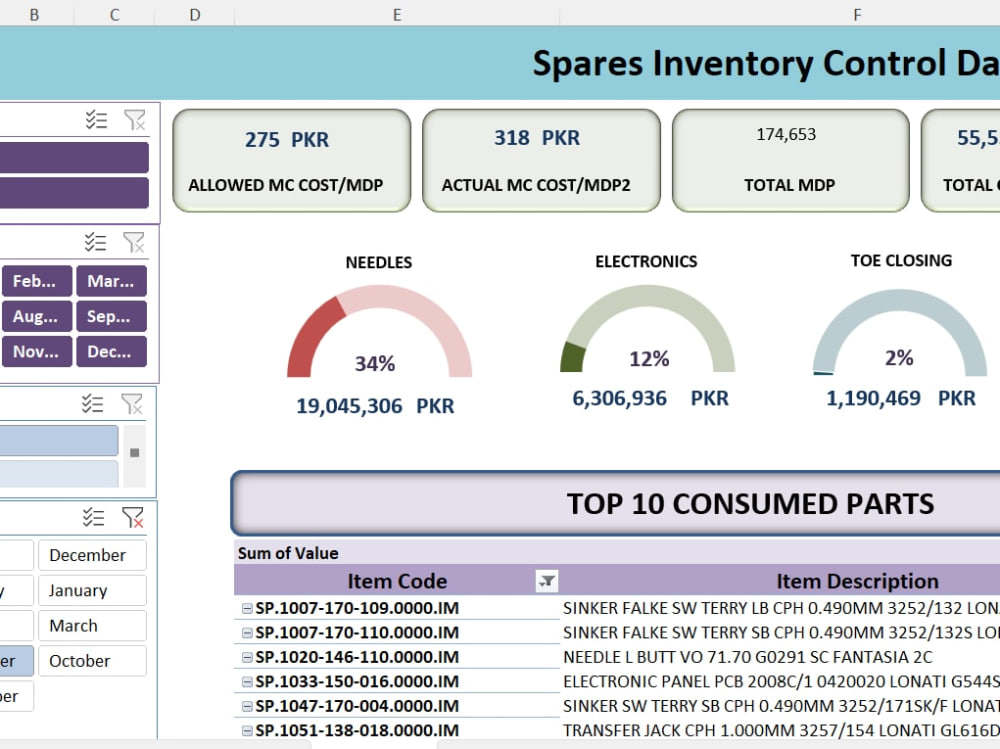Toggle the Feb slicer button
The height and width of the screenshot is (749, 1000).
[x=37, y=281]
